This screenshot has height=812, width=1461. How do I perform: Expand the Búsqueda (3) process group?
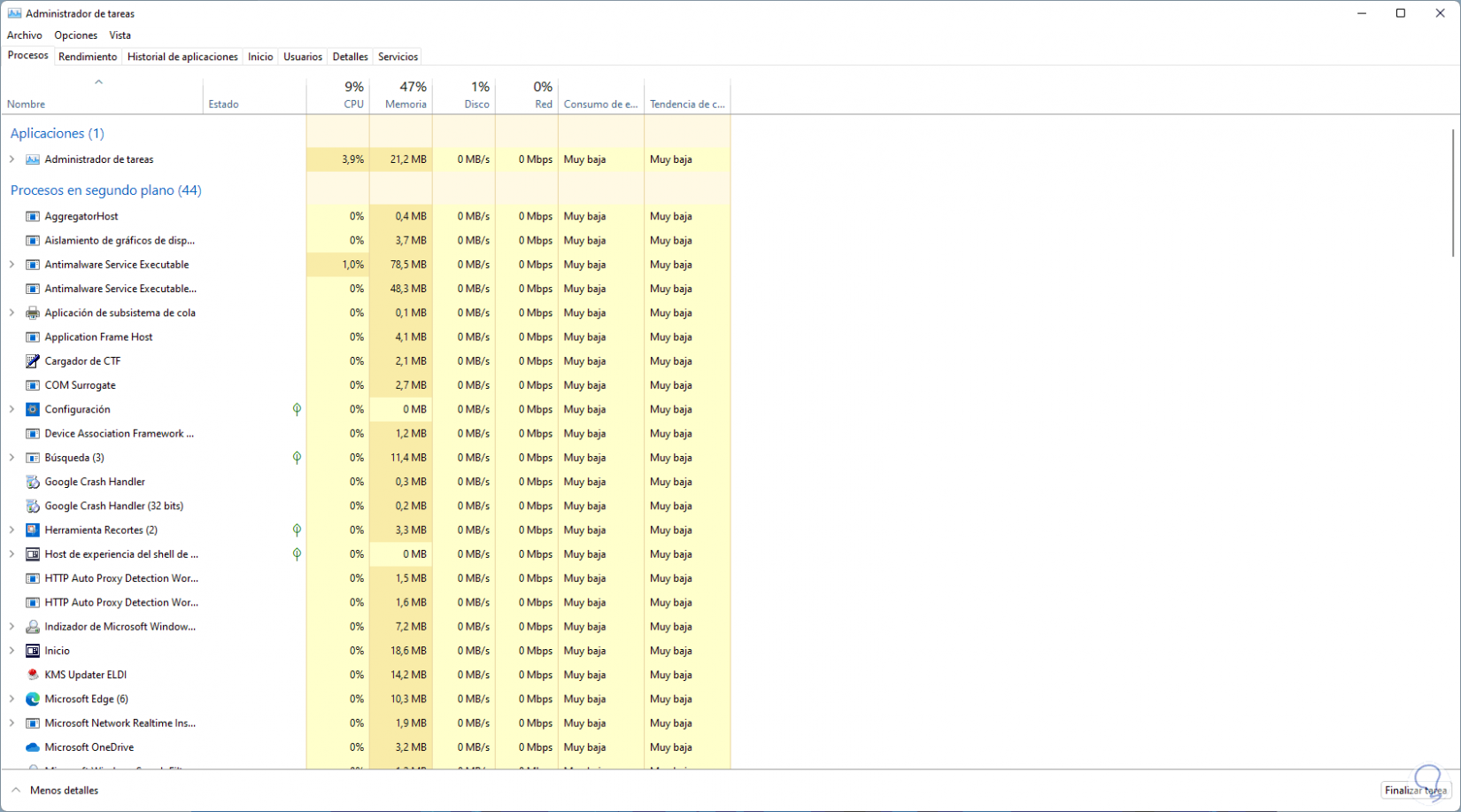coord(12,458)
